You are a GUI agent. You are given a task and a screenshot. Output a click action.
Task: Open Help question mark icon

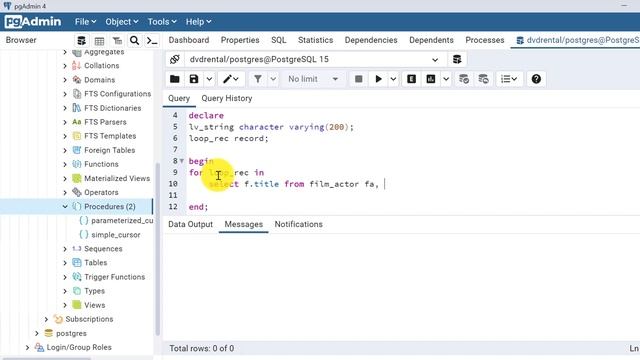536,79
